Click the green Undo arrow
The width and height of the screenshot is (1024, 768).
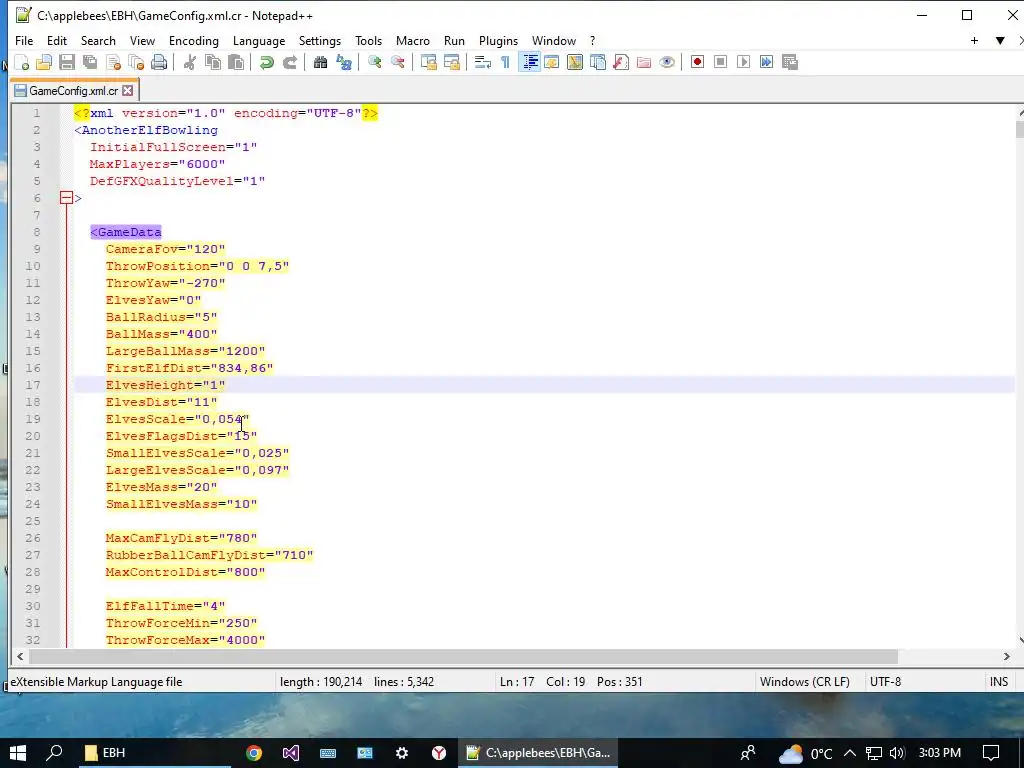(x=266, y=62)
